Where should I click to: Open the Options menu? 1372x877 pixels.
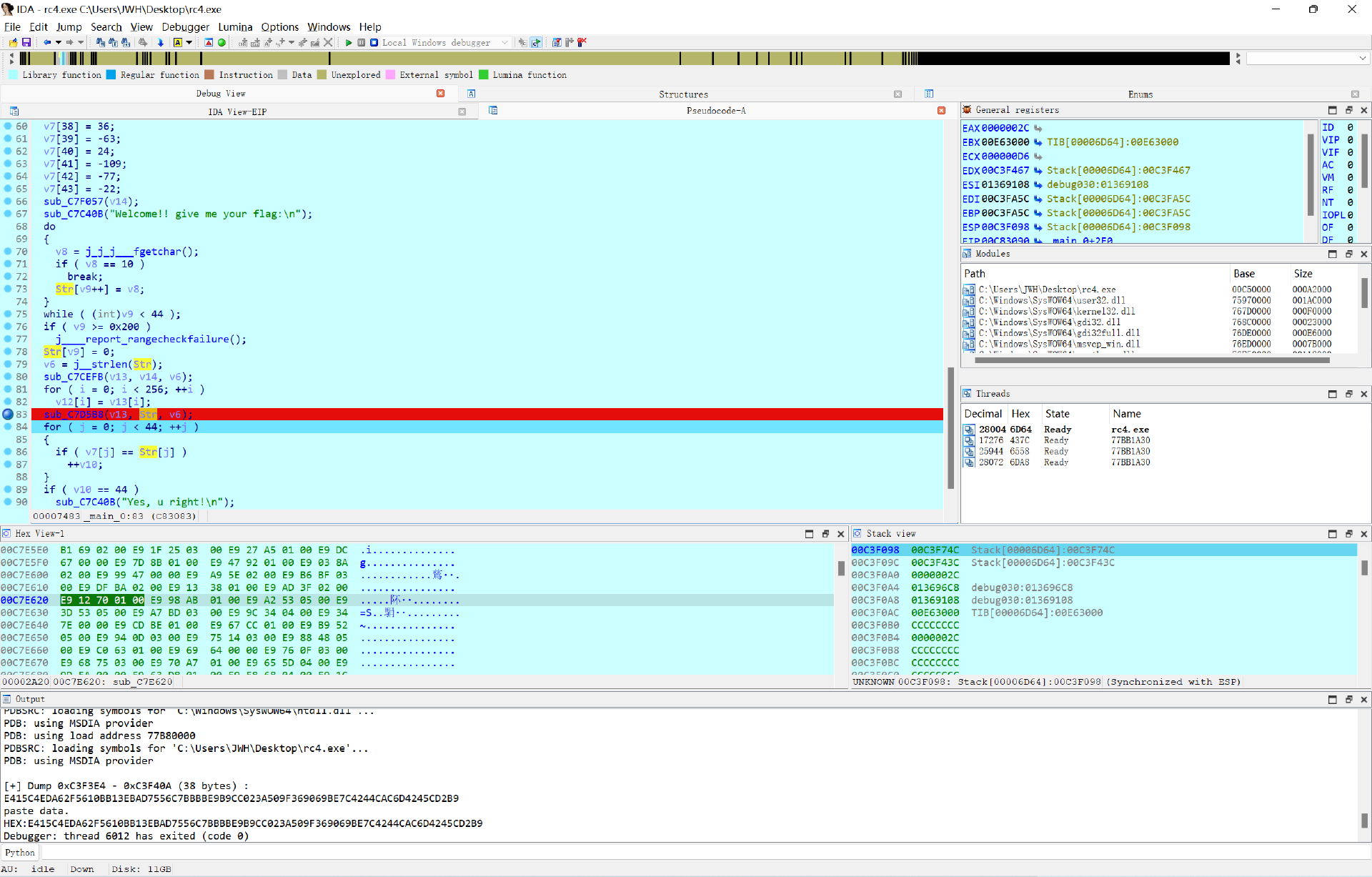(x=280, y=27)
